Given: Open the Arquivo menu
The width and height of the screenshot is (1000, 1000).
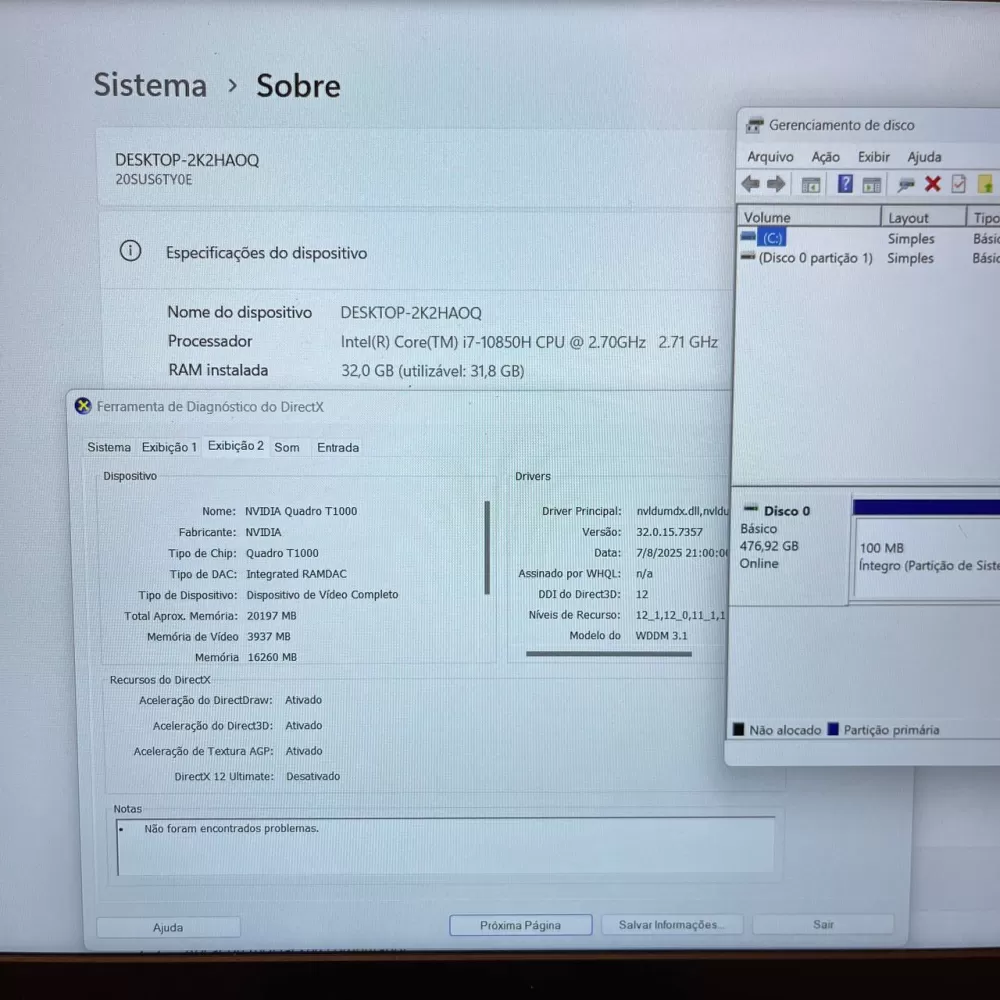Looking at the screenshot, I should [x=770, y=157].
